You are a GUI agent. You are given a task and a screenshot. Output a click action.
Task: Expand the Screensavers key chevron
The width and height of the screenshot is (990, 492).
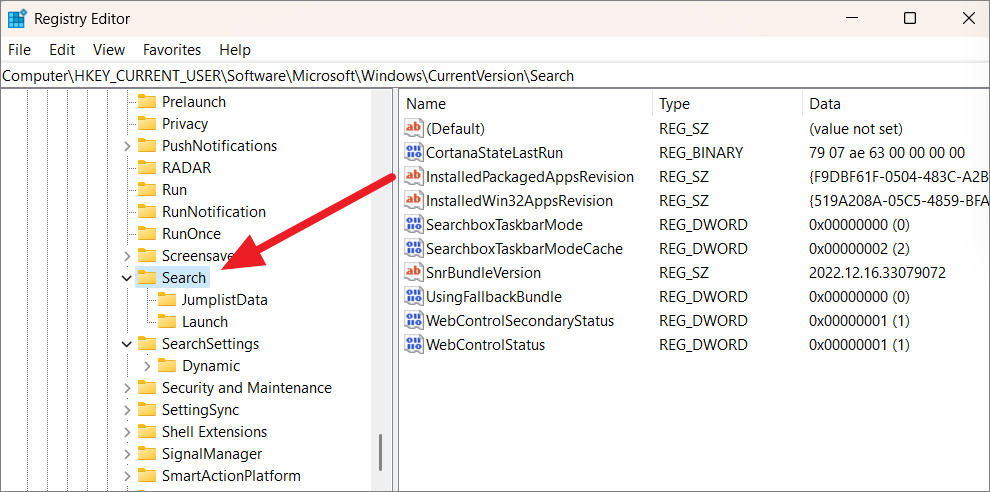click(127, 256)
